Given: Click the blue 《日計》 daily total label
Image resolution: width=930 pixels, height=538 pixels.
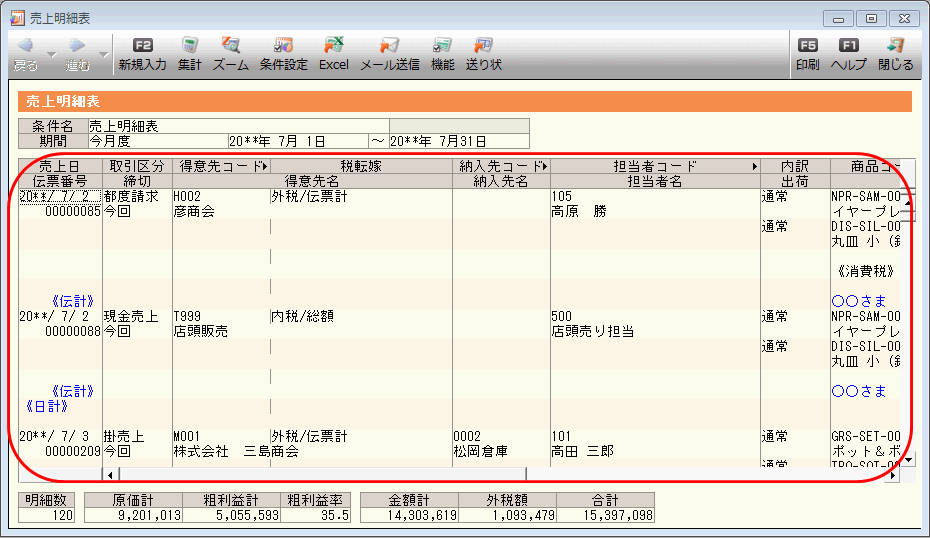Looking at the screenshot, I should [x=47, y=406].
